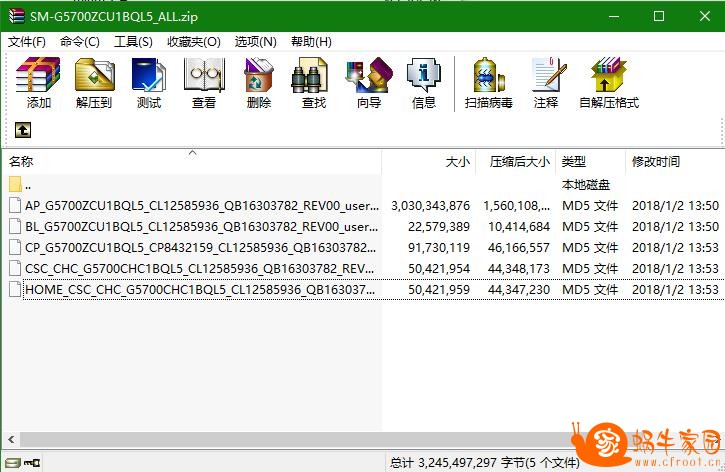Click the 查找 (Find) binoculars icon

point(309,75)
